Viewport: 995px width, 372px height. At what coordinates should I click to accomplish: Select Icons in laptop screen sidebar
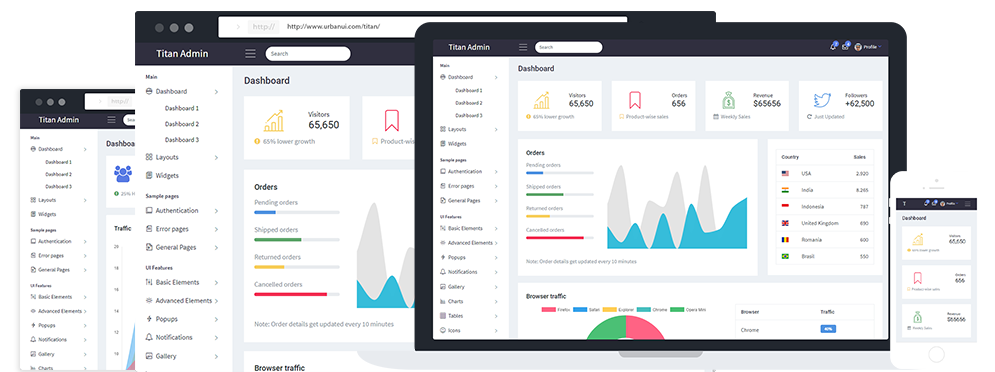coord(454,330)
